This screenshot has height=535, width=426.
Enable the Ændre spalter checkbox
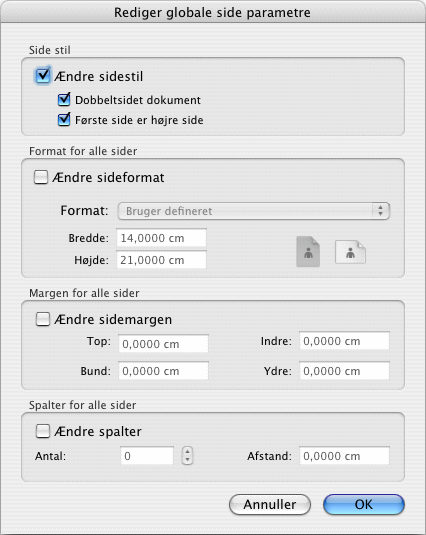pos(43,431)
